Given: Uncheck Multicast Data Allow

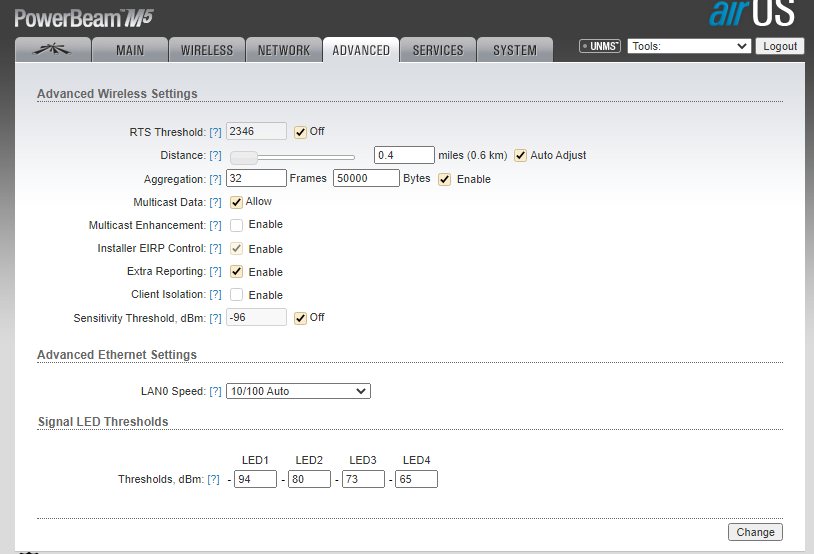Looking at the screenshot, I should tap(236, 202).
